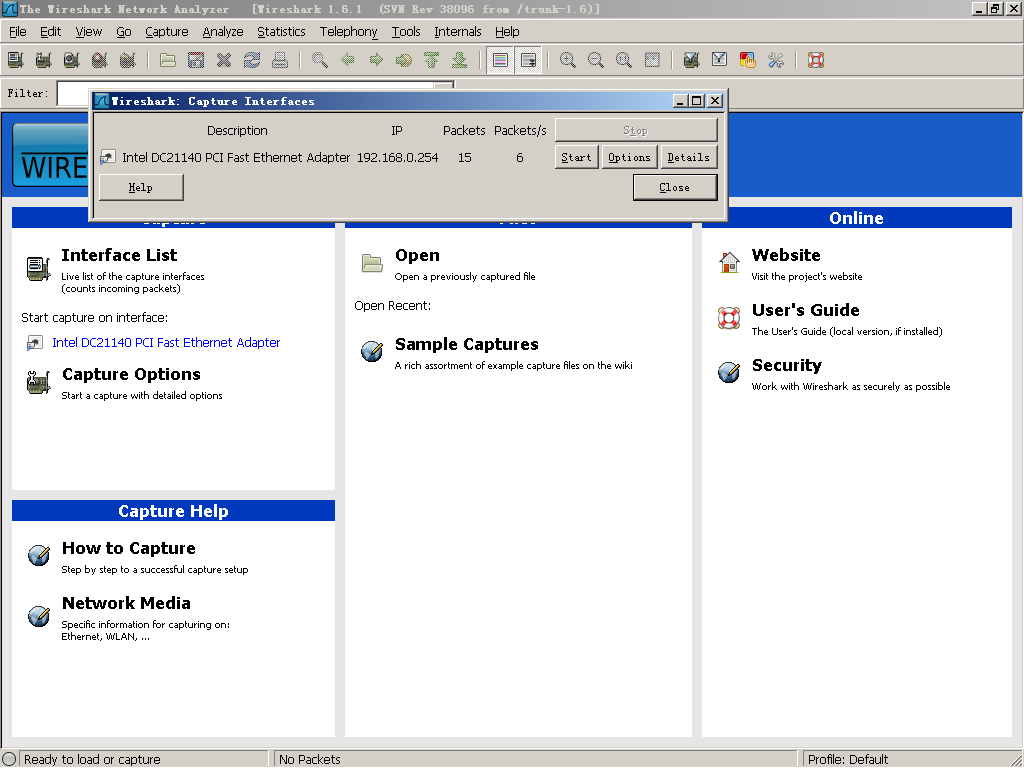Click the stop running capture toolbar icon

pos(100,60)
